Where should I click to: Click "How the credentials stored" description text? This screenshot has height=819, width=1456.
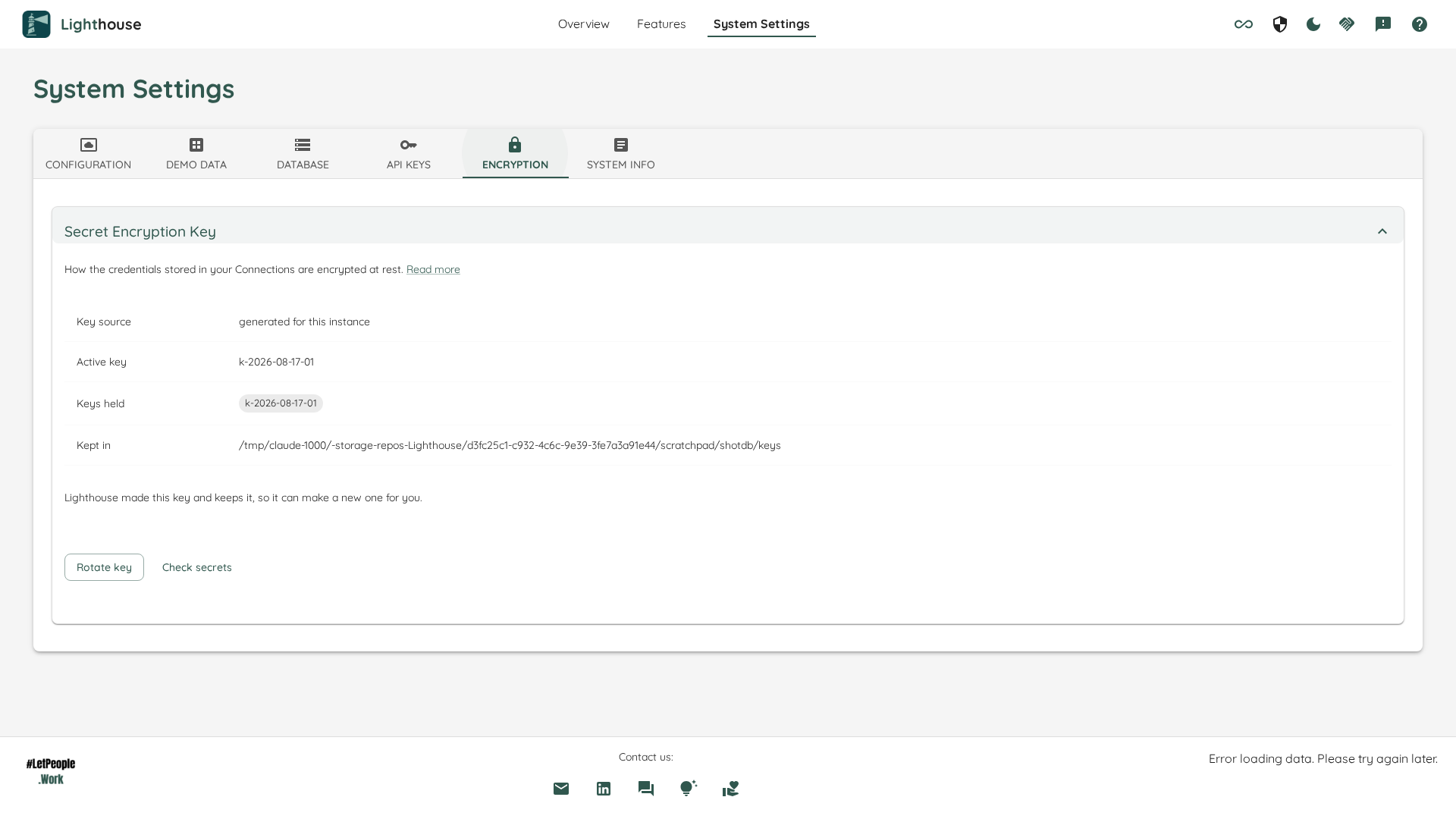234,269
